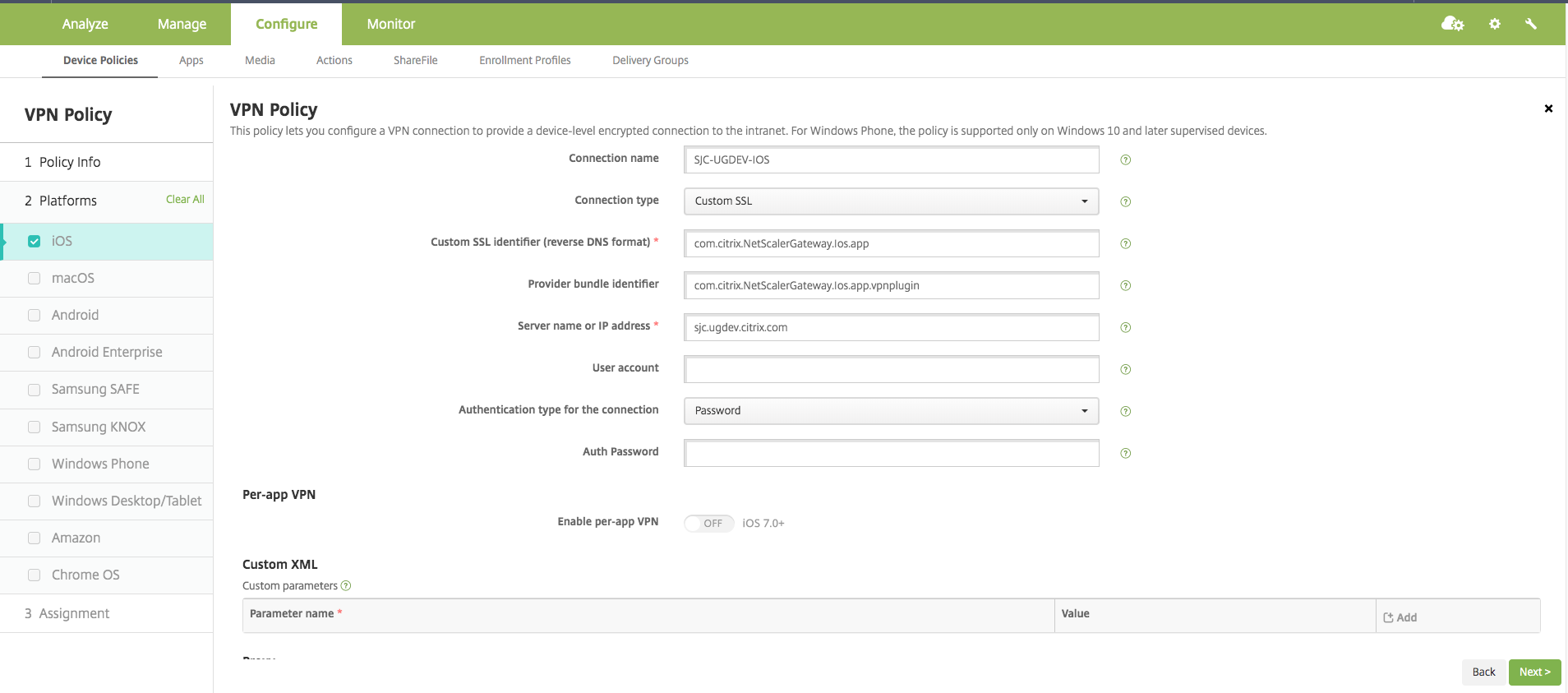The width and height of the screenshot is (1568, 693).
Task: Click the Next button
Action: click(x=1533, y=672)
